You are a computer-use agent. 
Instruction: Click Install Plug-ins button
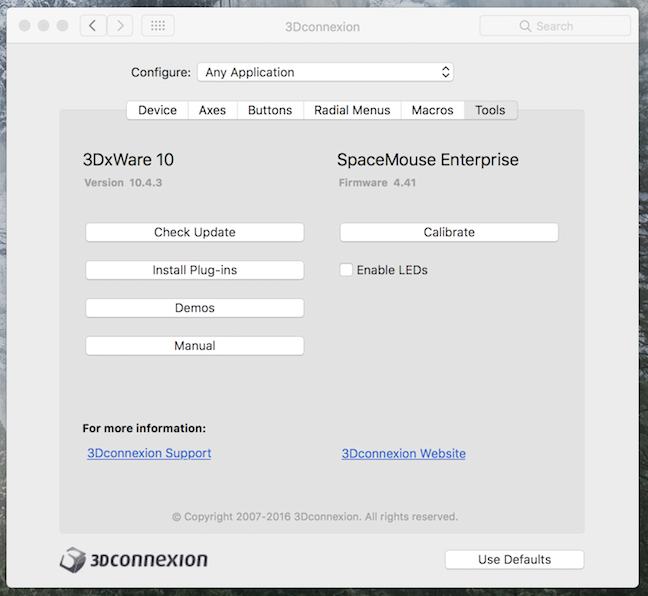tap(195, 270)
